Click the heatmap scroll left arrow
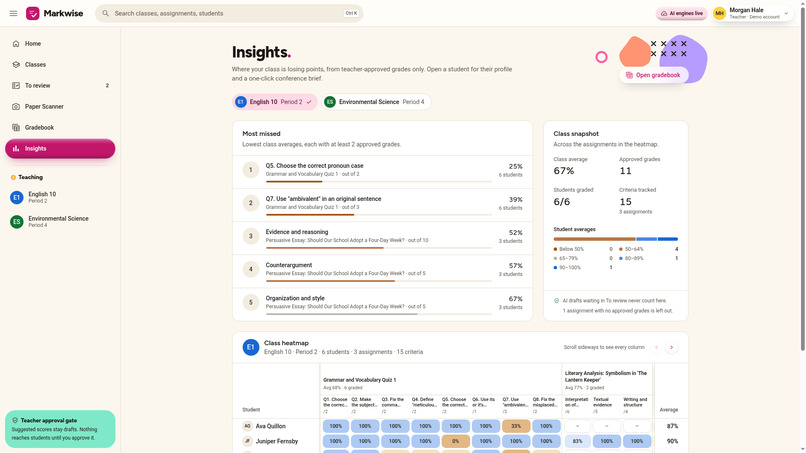Viewport: 806px width, 453px height. point(656,348)
